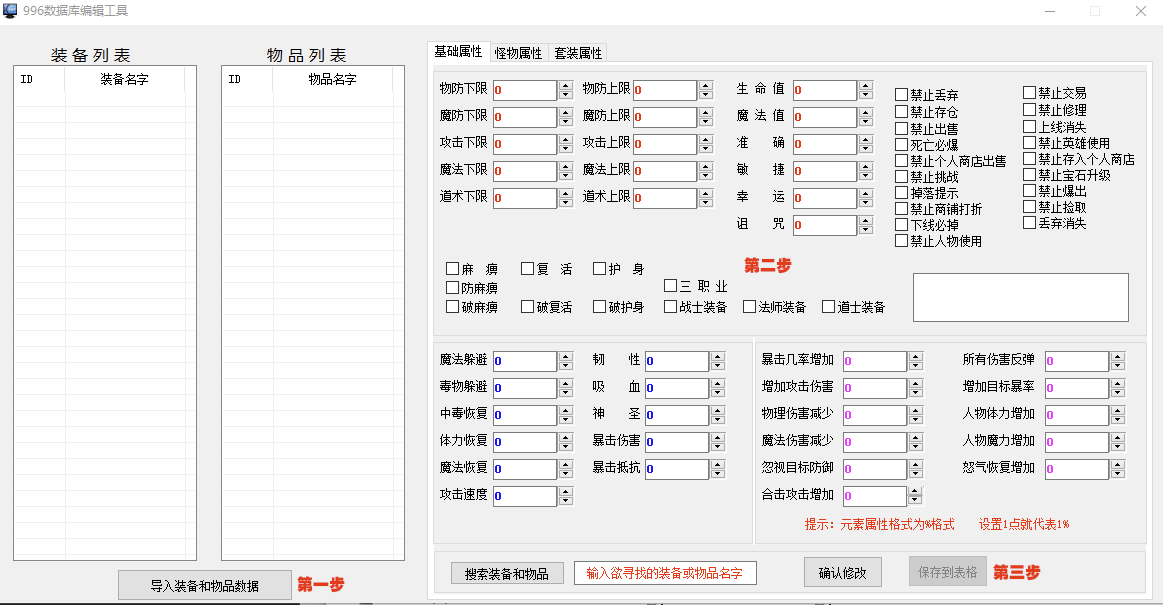Enable the 三职业 checkbox

tap(671, 285)
